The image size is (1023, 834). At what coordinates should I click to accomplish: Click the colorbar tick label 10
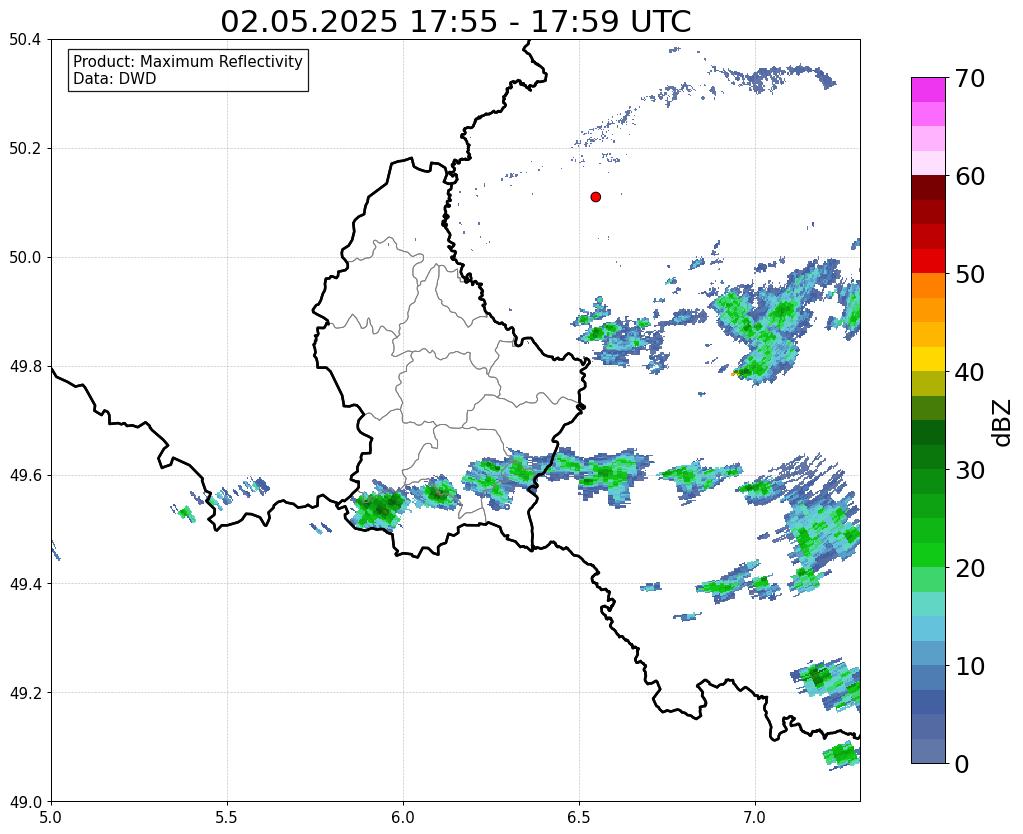coord(969,666)
